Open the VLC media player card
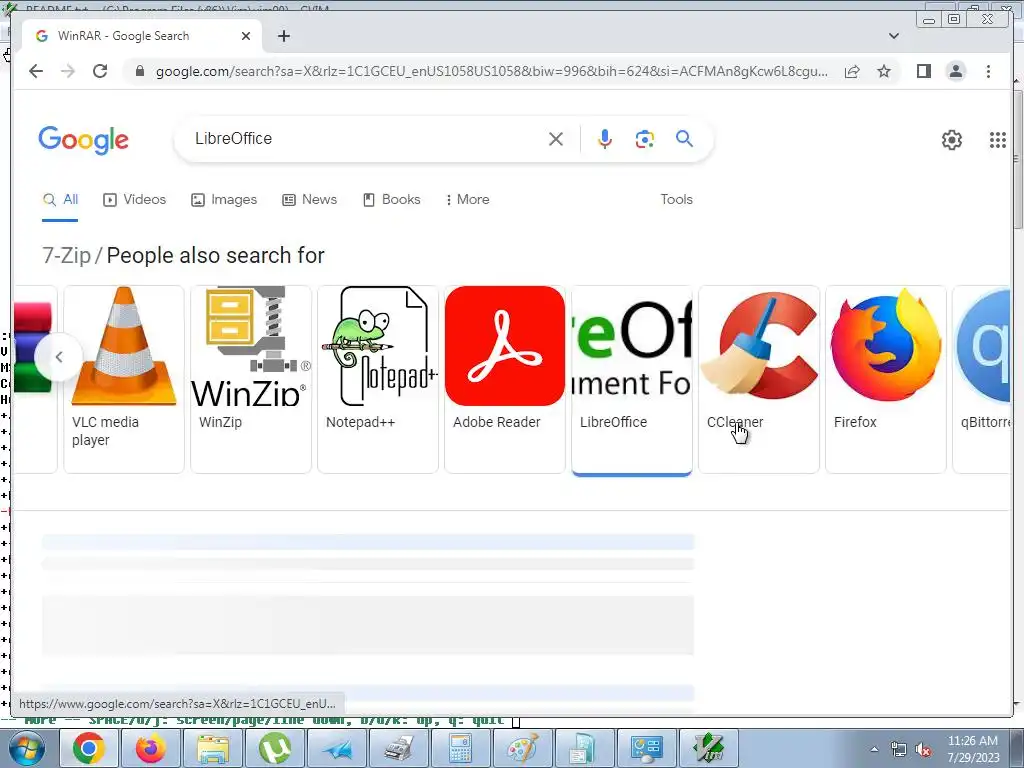 point(124,379)
